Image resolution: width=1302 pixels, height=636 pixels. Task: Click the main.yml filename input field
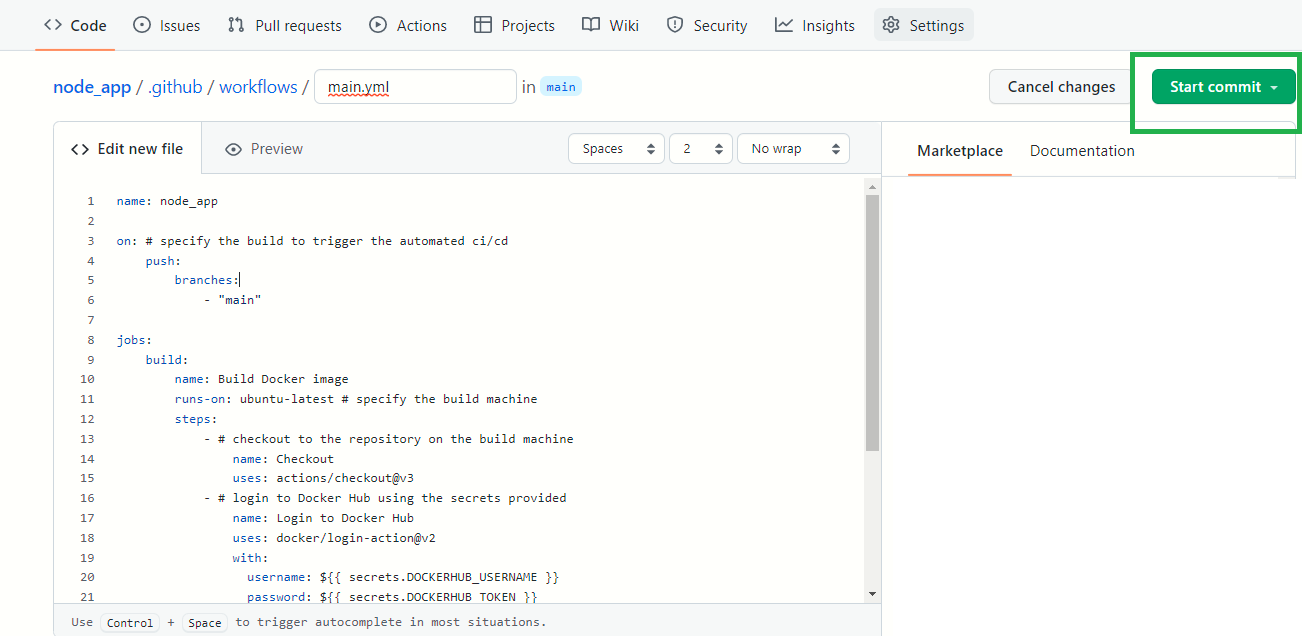pyautogui.click(x=415, y=87)
